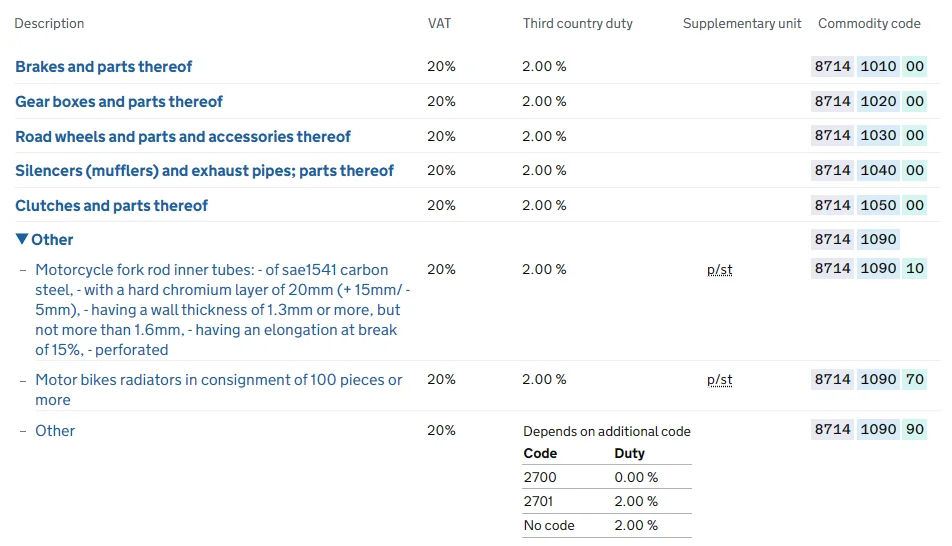Image resolution: width=952 pixels, height=546 pixels.
Task: Select commodity code 8714 1050 00
Action: click(869, 206)
